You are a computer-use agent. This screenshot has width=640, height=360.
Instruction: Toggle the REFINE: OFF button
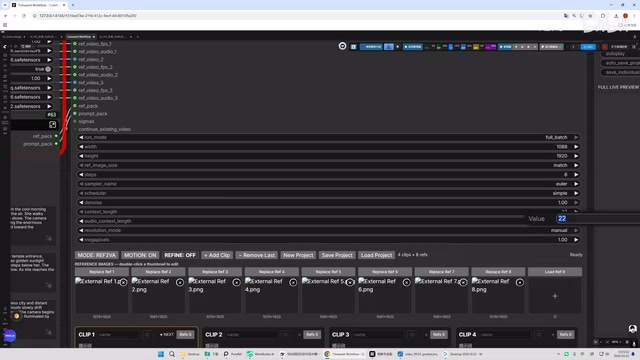tap(180, 255)
